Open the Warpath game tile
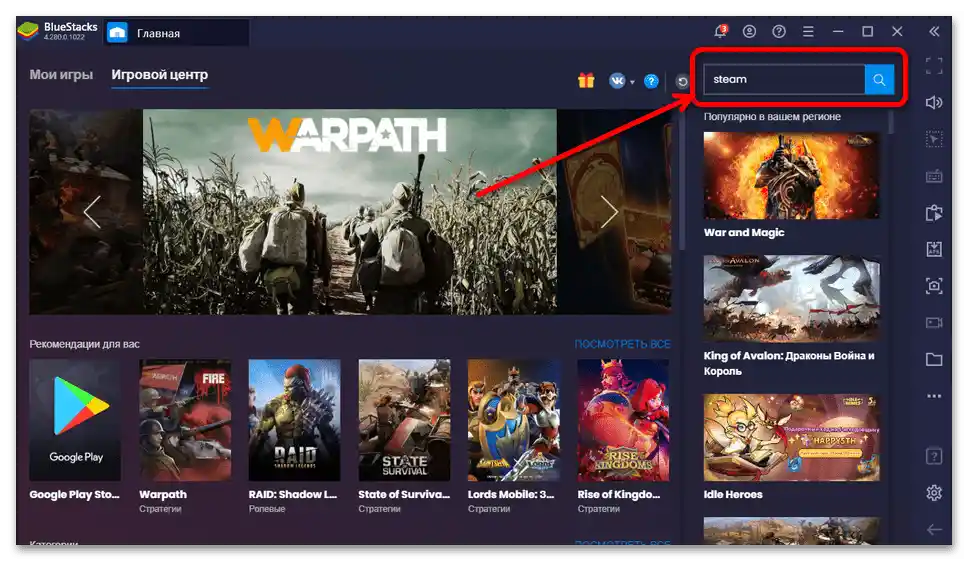The image size is (968, 561). [185, 420]
